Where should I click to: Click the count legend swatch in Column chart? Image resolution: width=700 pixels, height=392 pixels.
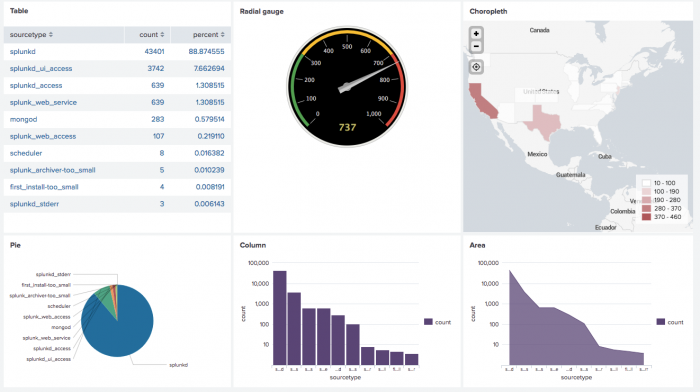[x=428, y=322]
